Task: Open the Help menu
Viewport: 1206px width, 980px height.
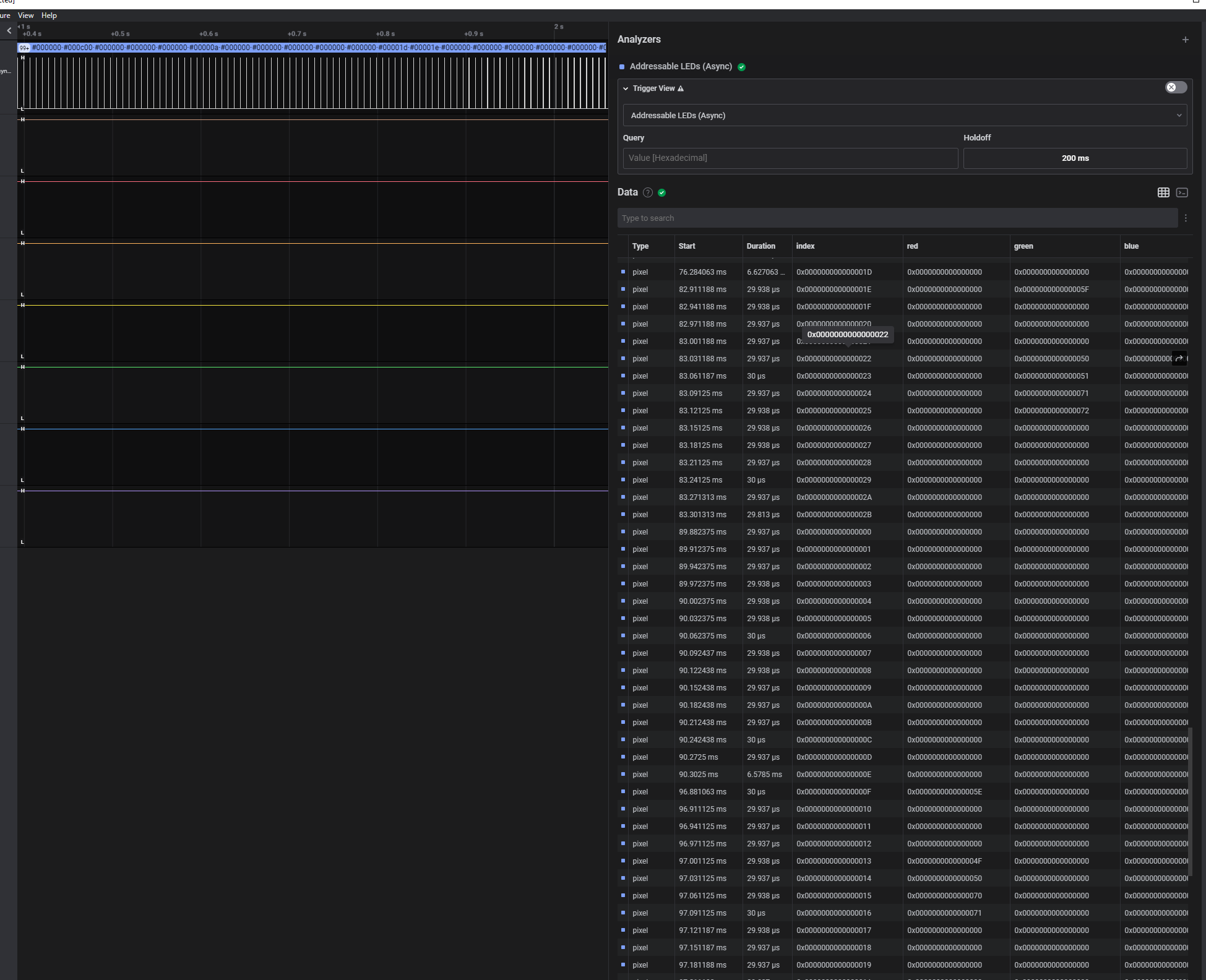Action: point(49,15)
